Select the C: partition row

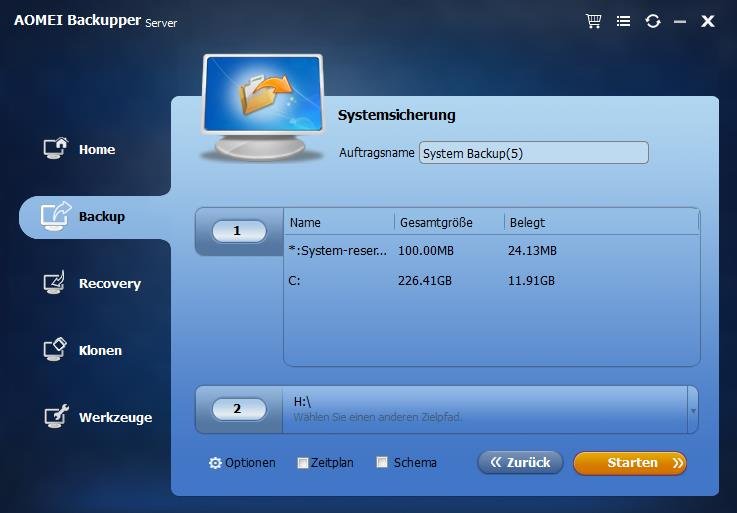pyautogui.click(x=491, y=281)
